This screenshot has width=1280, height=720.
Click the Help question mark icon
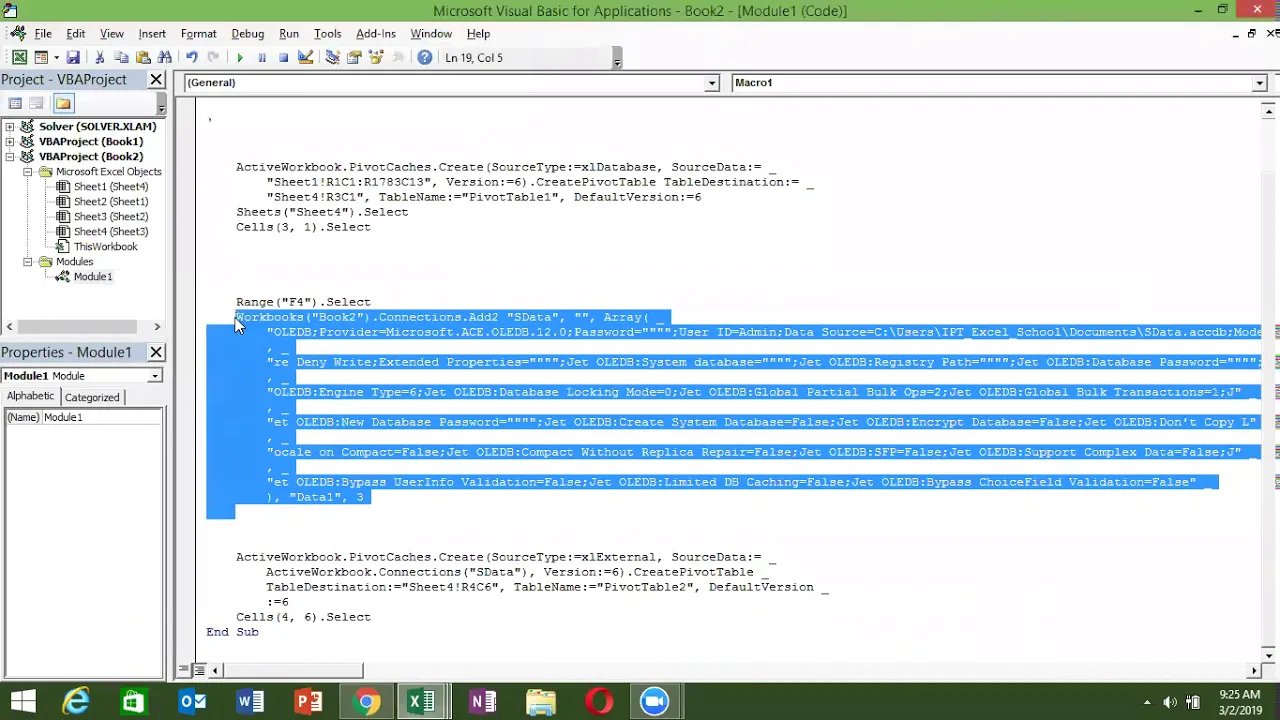pyautogui.click(x=425, y=58)
